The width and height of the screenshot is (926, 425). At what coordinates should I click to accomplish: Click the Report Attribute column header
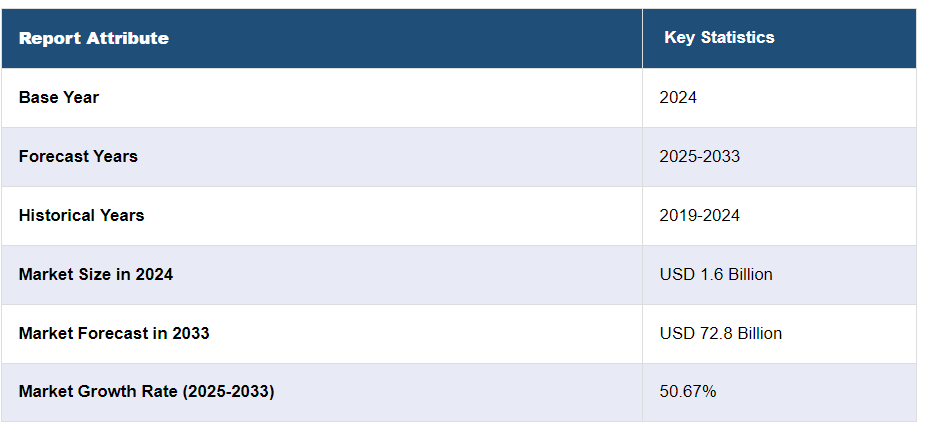pos(93,39)
